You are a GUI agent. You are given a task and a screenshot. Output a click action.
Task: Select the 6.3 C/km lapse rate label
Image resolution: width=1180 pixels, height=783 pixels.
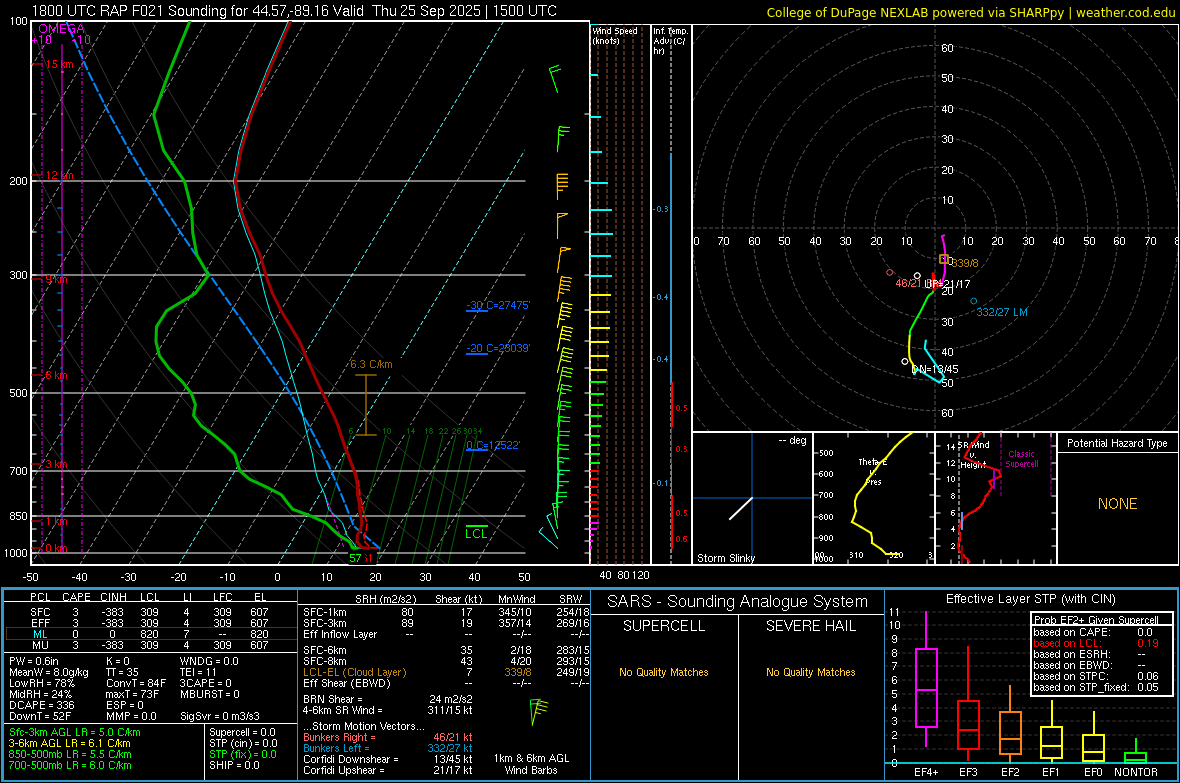(x=371, y=364)
